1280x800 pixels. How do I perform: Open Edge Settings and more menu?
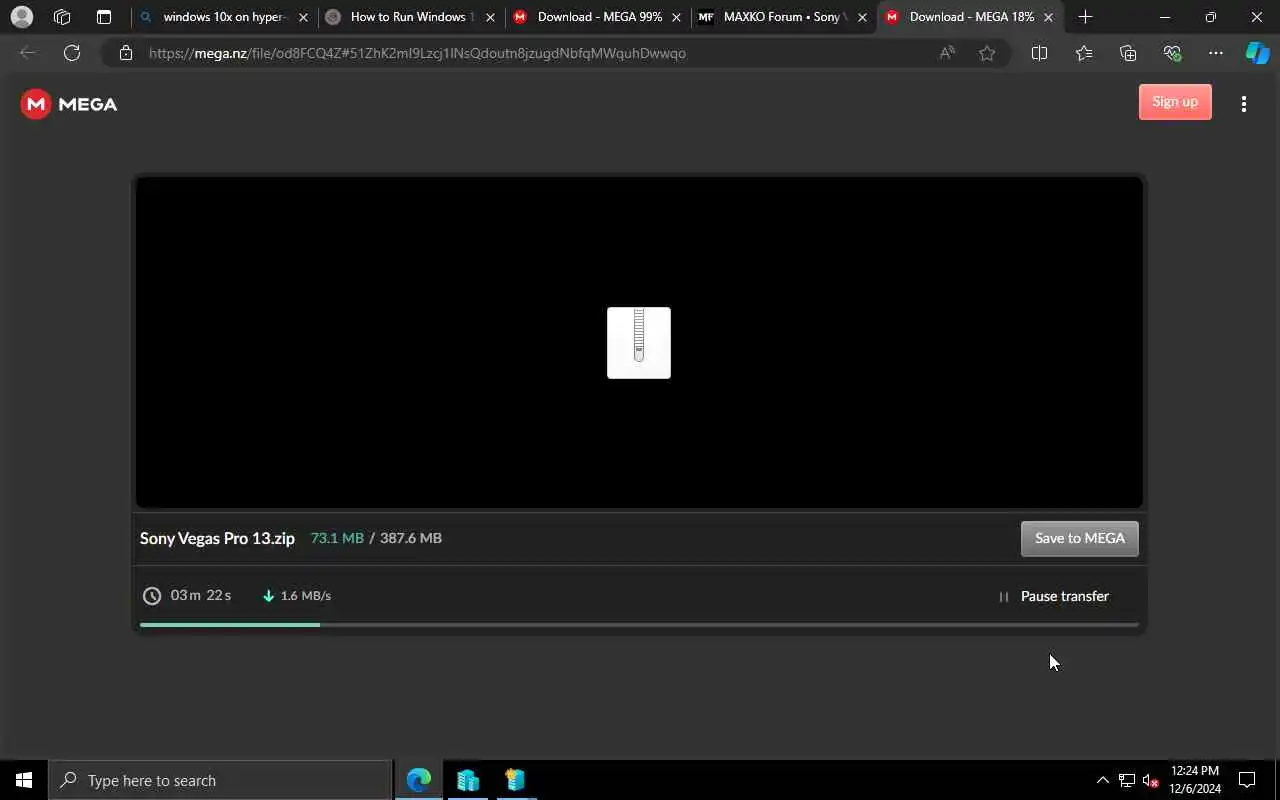point(1216,53)
